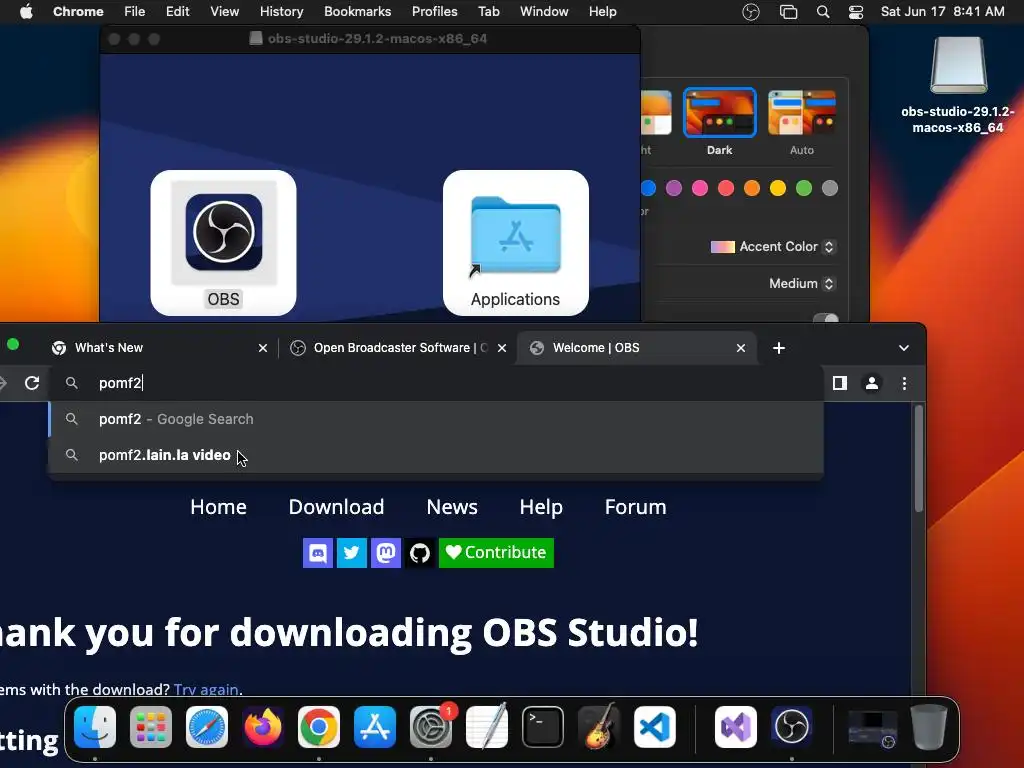Open the OBS Help link

pyautogui.click(x=541, y=507)
